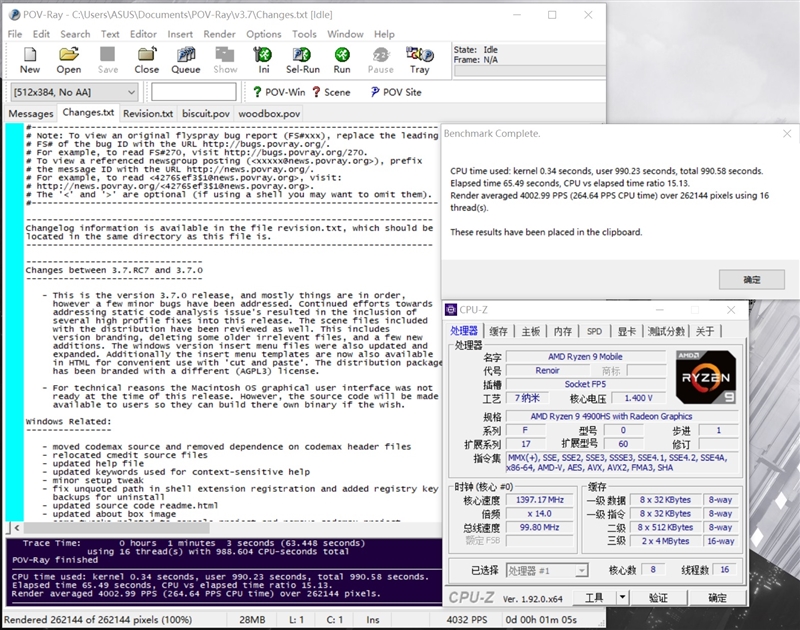Switch to the biscuit.pov tab
The image size is (800, 630).
(205, 114)
